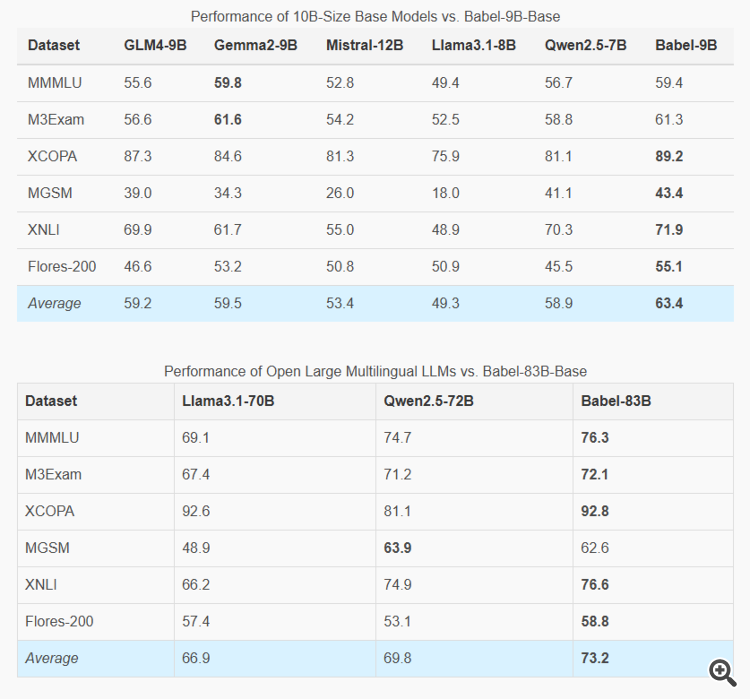Click the bold 89.2 XCOPA score
The height and width of the screenshot is (699, 750).
pos(669,157)
